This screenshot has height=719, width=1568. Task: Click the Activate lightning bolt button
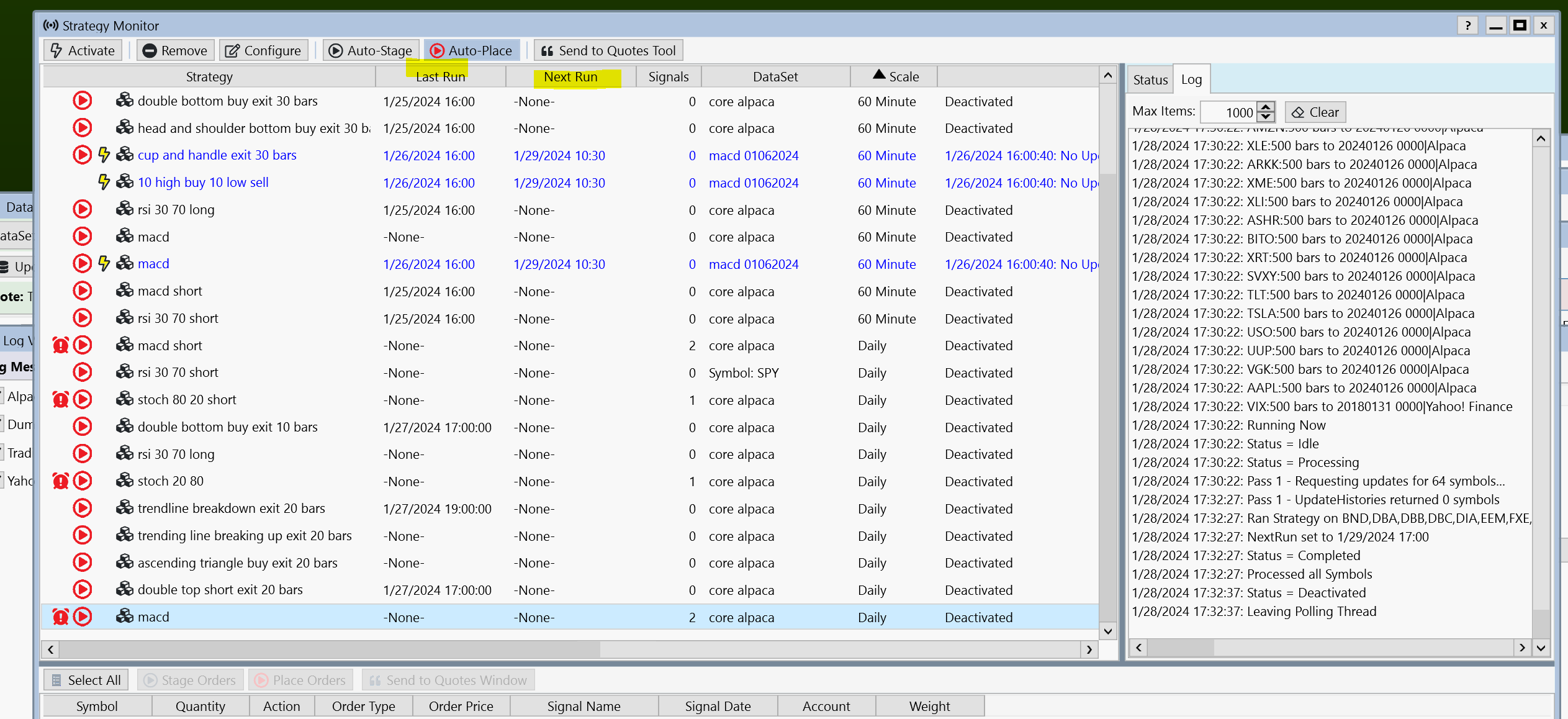coord(83,51)
